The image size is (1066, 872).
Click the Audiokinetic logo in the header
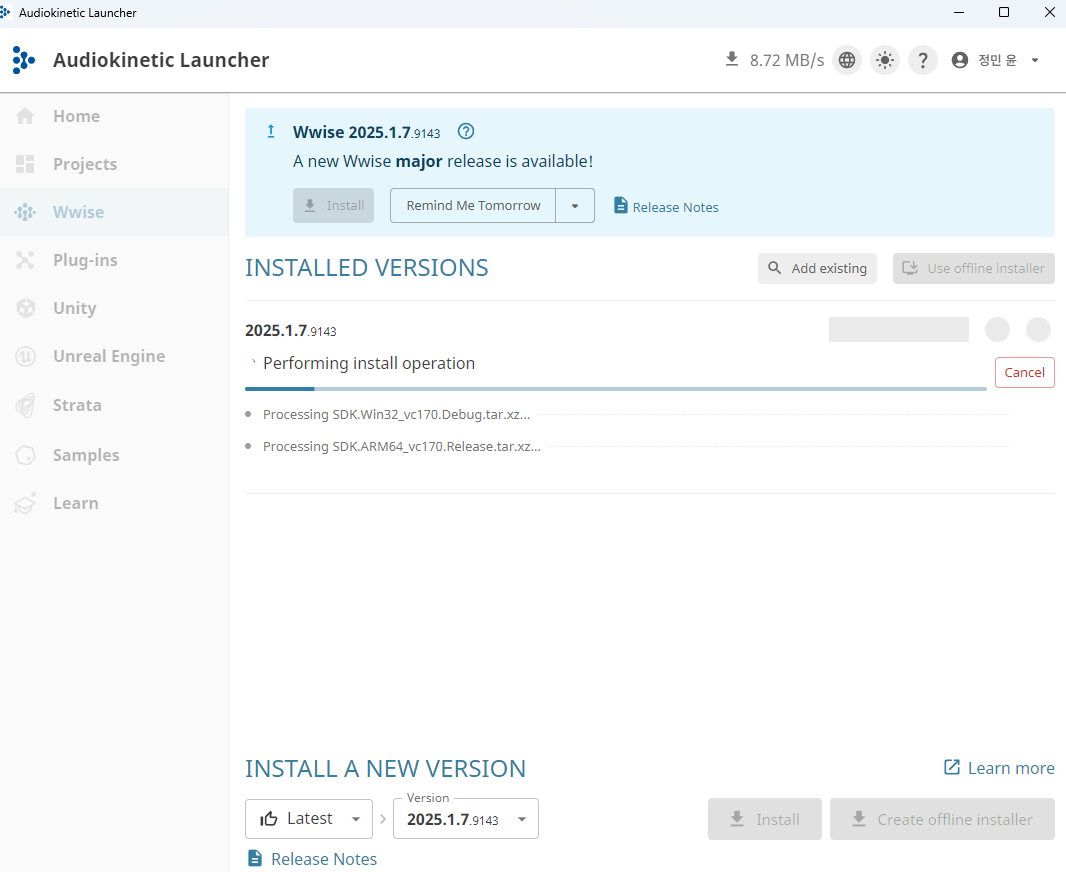[x=24, y=60]
